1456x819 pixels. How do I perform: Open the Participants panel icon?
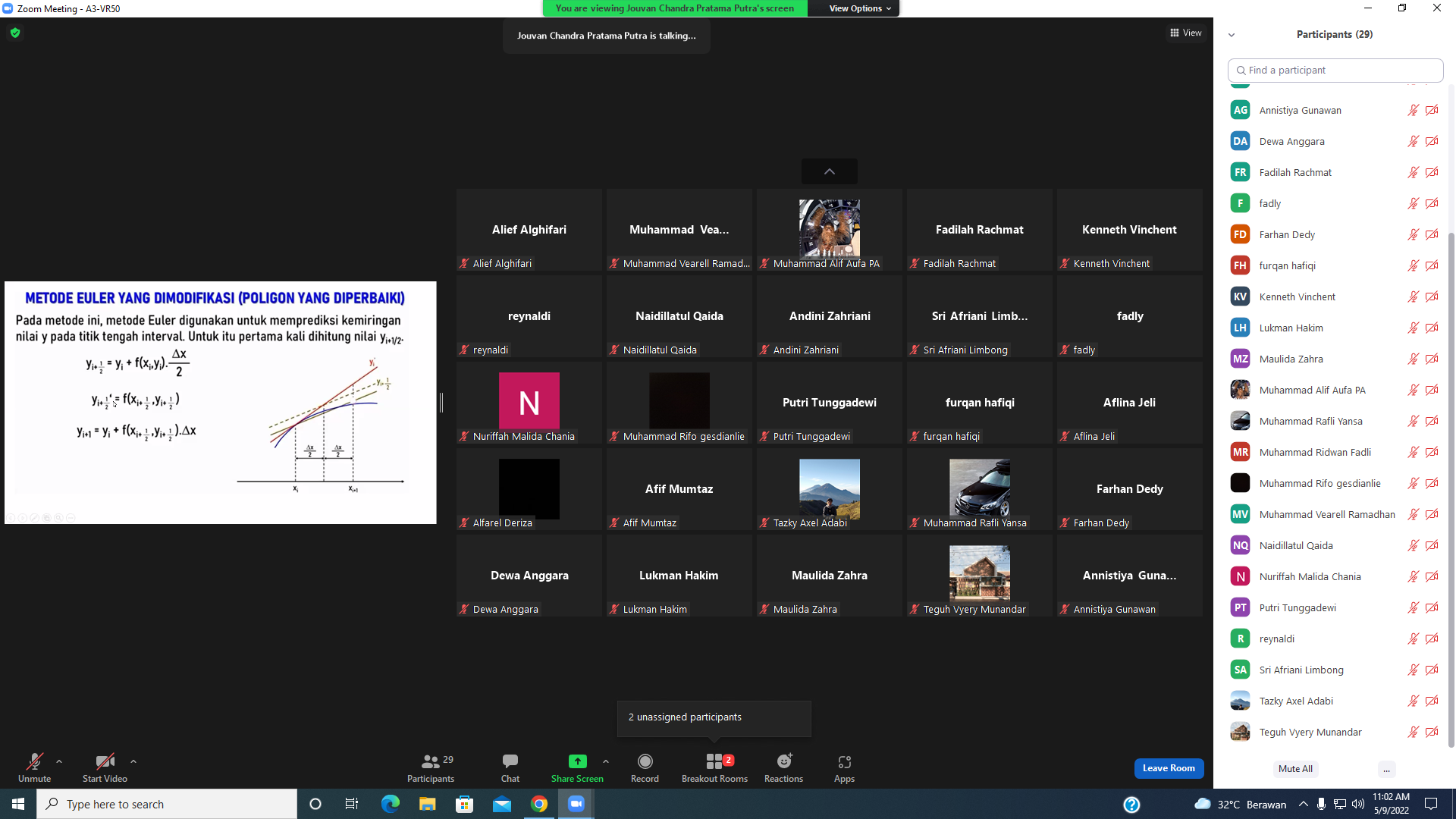click(430, 761)
